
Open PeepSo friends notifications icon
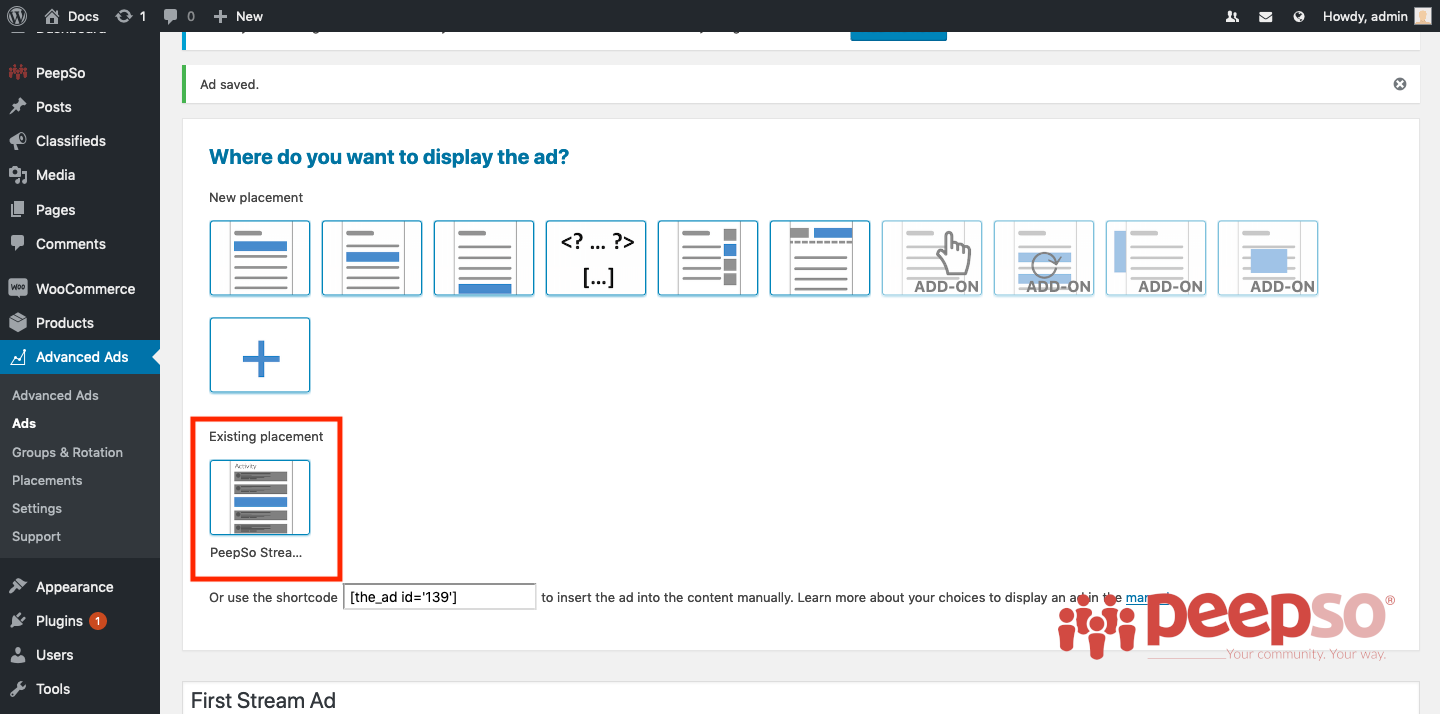point(1232,16)
